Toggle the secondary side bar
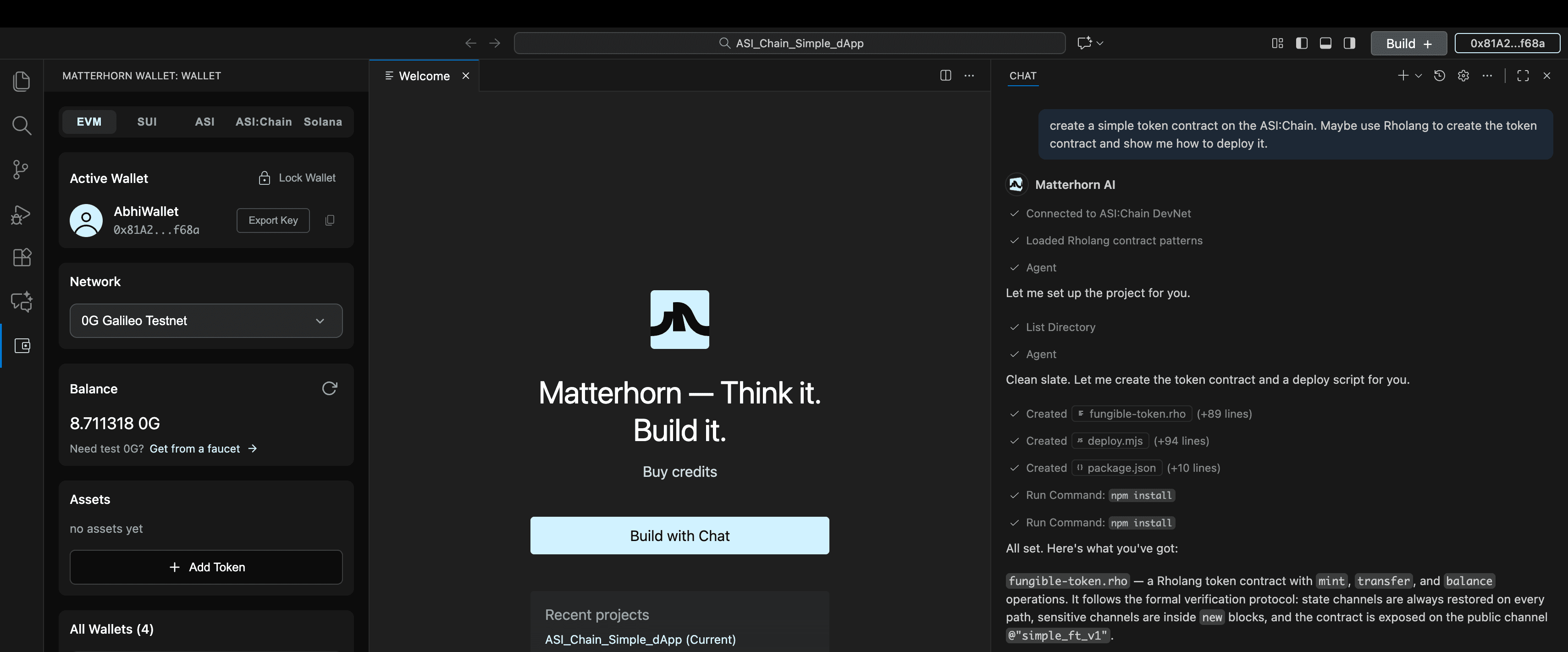The image size is (1568, 652). 1349,43
